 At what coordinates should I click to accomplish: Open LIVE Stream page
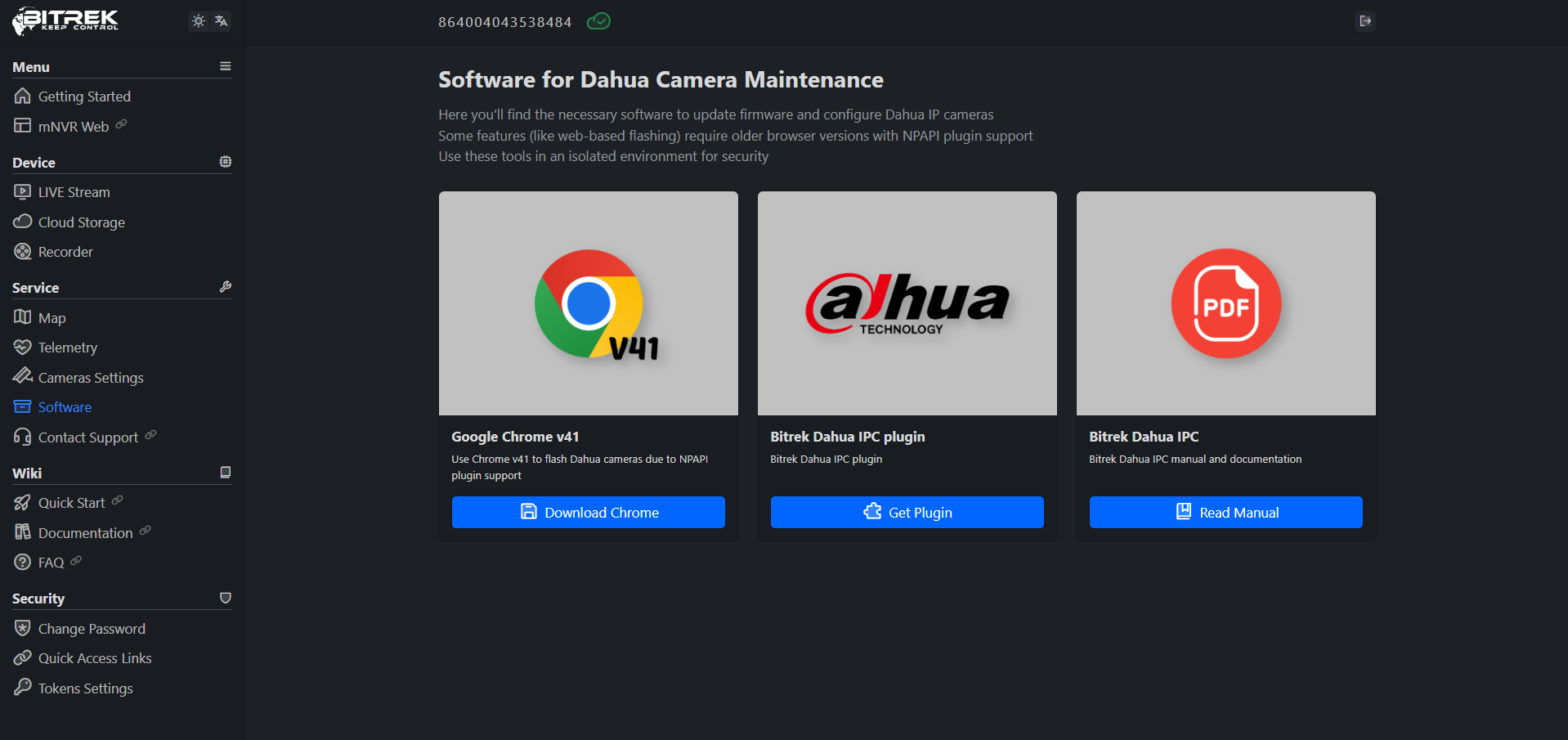click(x=74, y=192)
